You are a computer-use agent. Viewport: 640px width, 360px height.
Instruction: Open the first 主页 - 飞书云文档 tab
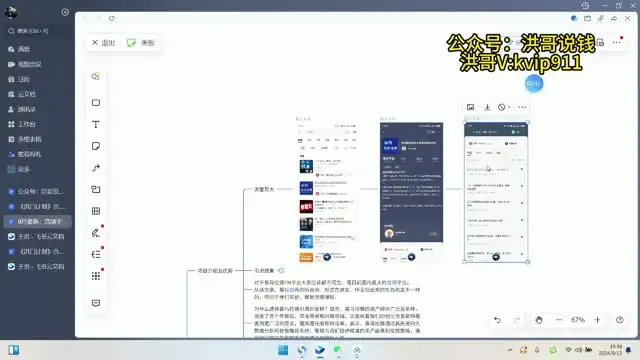pyautogui.click(x=37, y=236)
